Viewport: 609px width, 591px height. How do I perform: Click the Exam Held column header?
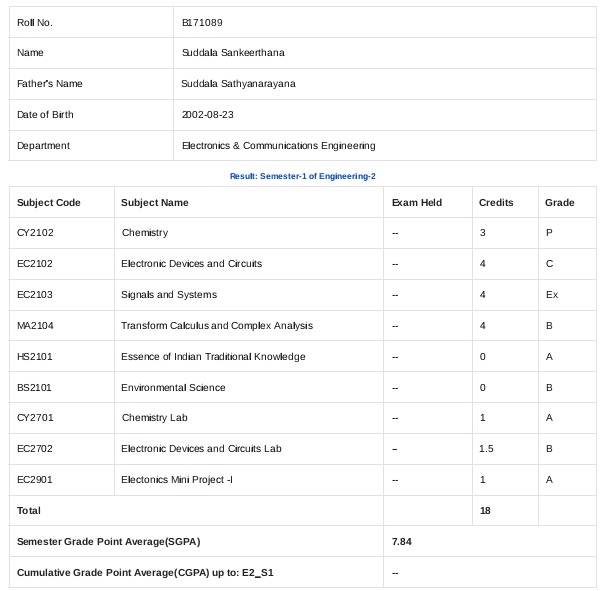[x=416, y=202]
